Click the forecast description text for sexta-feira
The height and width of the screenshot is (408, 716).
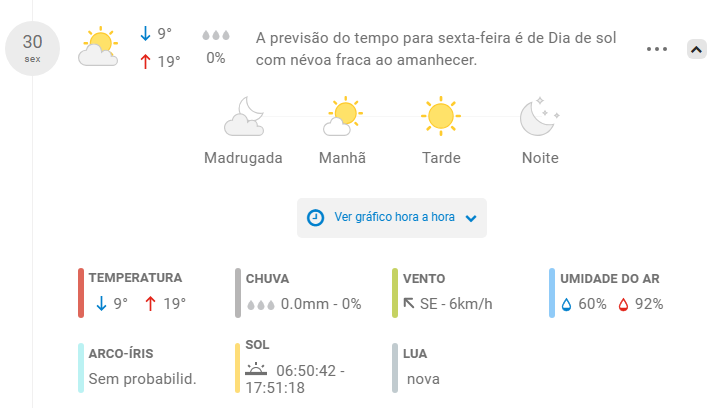[436, 49]
